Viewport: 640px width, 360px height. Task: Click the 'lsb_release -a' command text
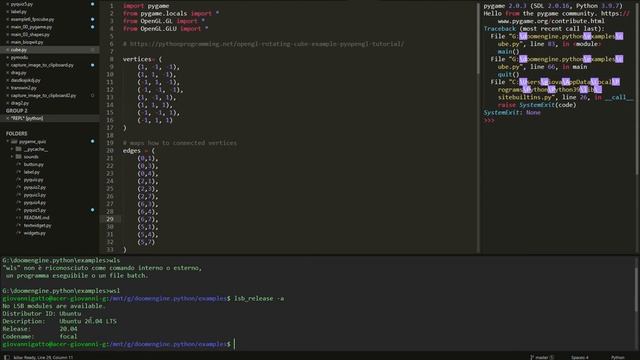point(259,298)
